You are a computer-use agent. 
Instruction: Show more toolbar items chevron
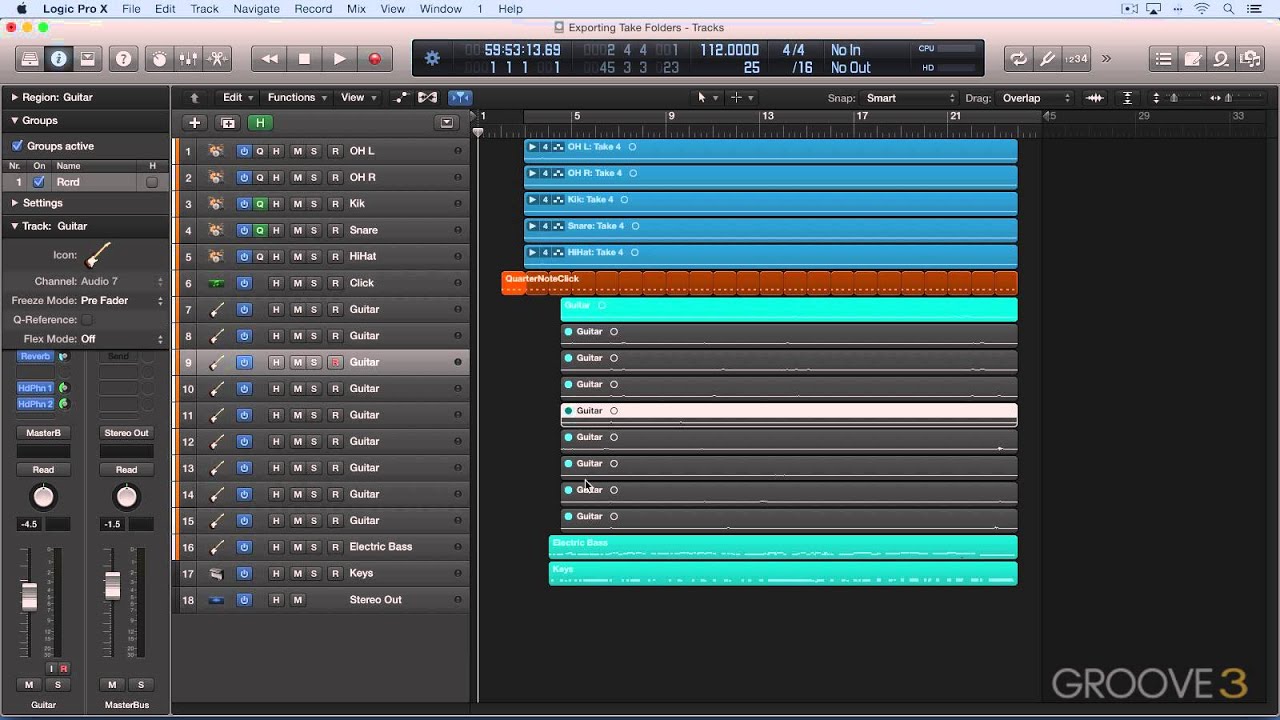(x=1106, y=59)
